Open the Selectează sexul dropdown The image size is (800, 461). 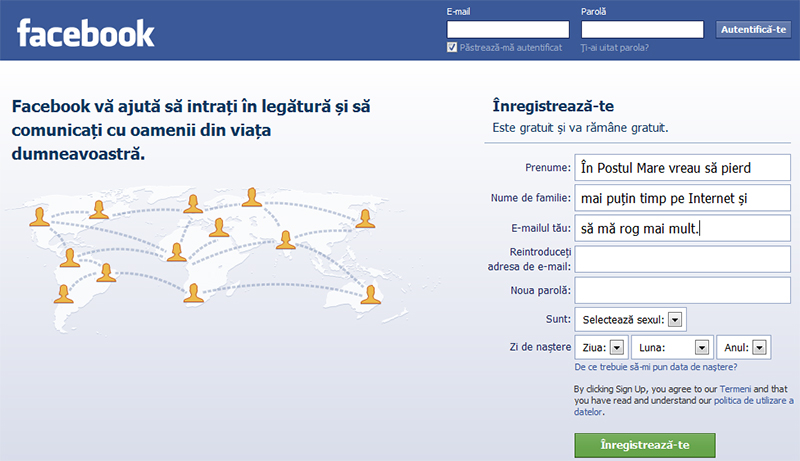click(x=631, y=320)
